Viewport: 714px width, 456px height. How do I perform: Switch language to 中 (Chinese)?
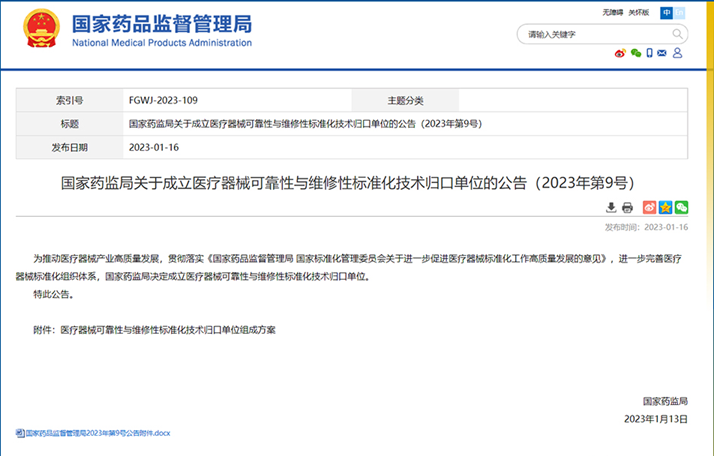pos(666,12)
